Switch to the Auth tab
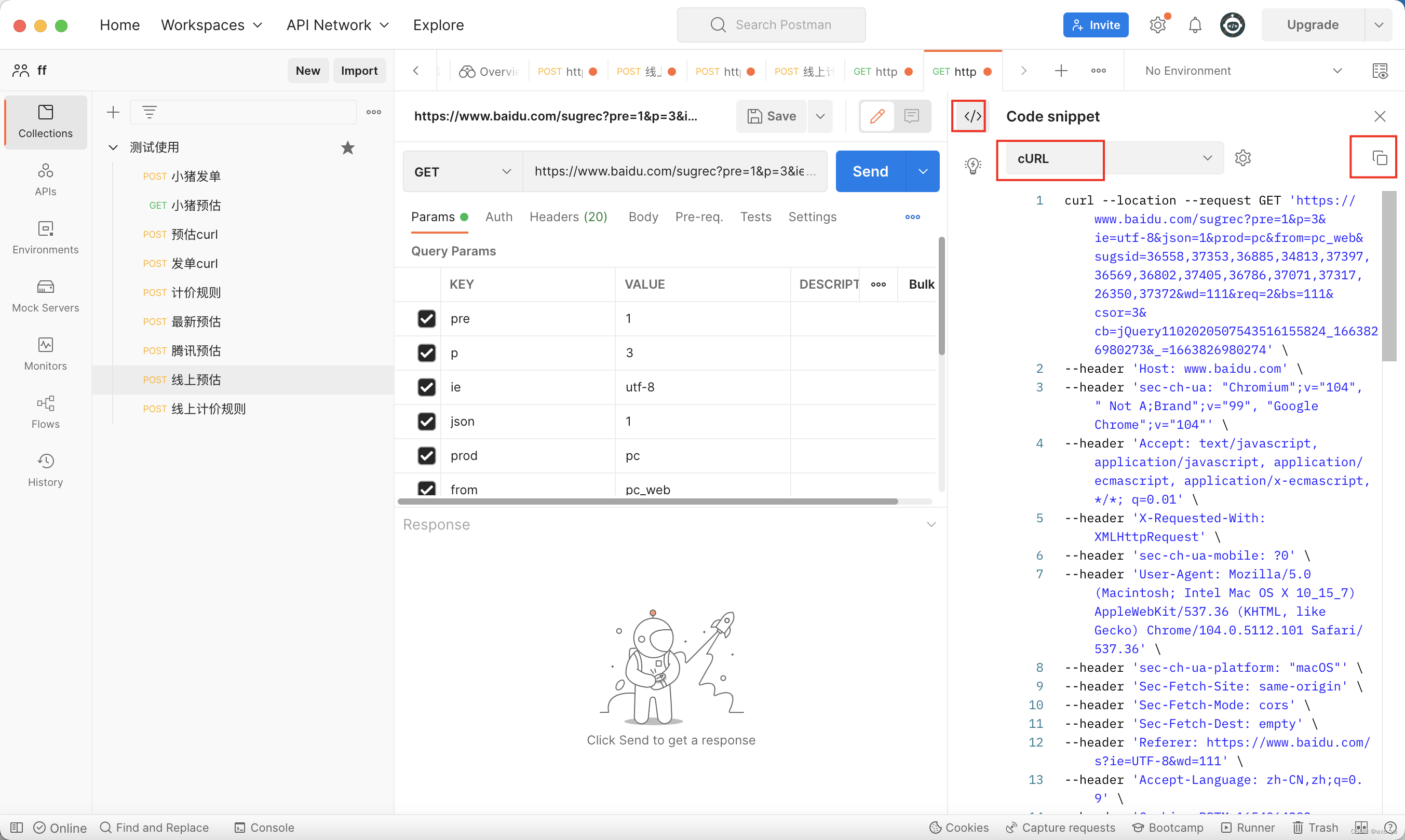 pos(499,217)
